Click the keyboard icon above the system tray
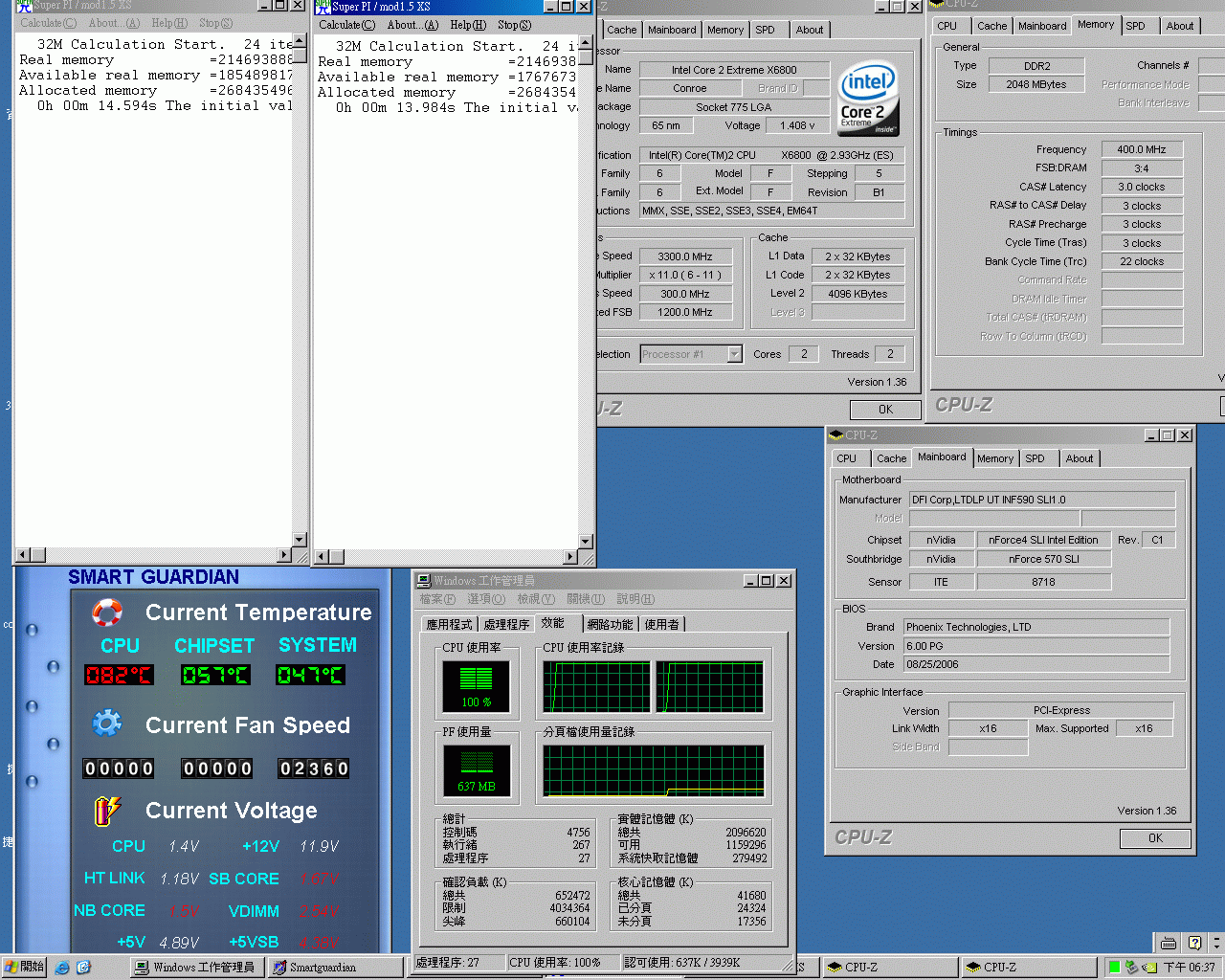Image resolution: width=1225 pixels, height=980 pixels. click(x=1169, y=943)
